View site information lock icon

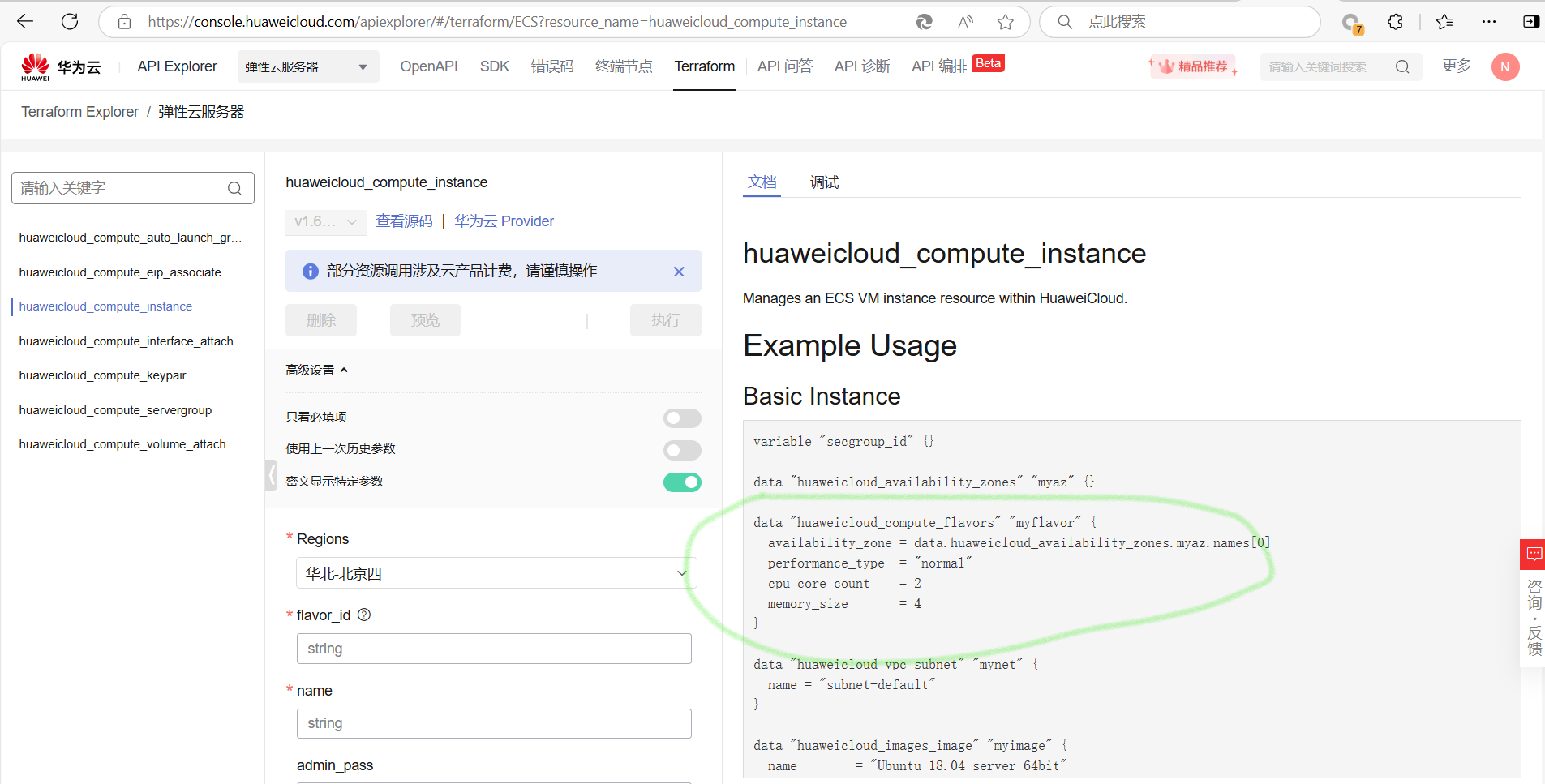click(124, 22)
